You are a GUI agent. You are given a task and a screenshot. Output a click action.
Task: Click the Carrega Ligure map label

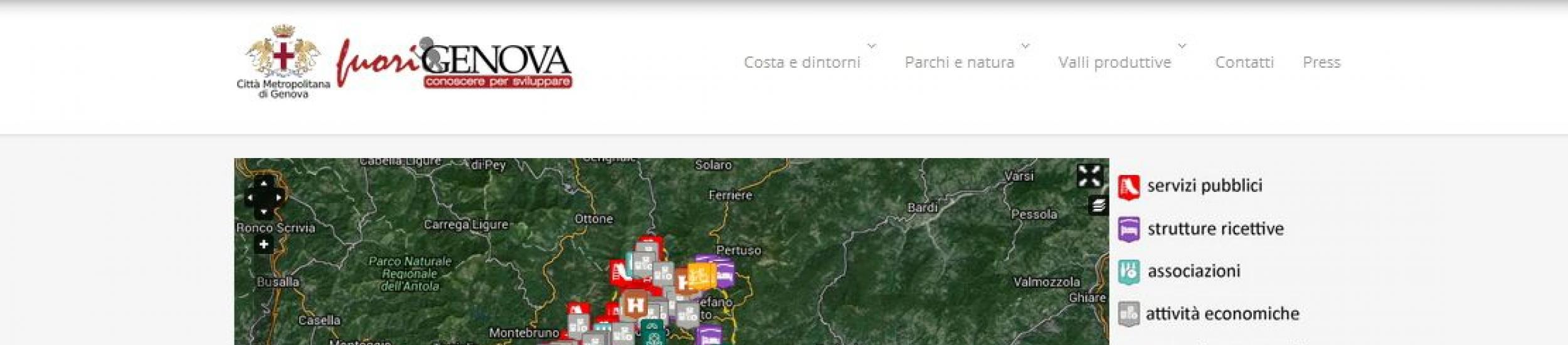[466, 225]
